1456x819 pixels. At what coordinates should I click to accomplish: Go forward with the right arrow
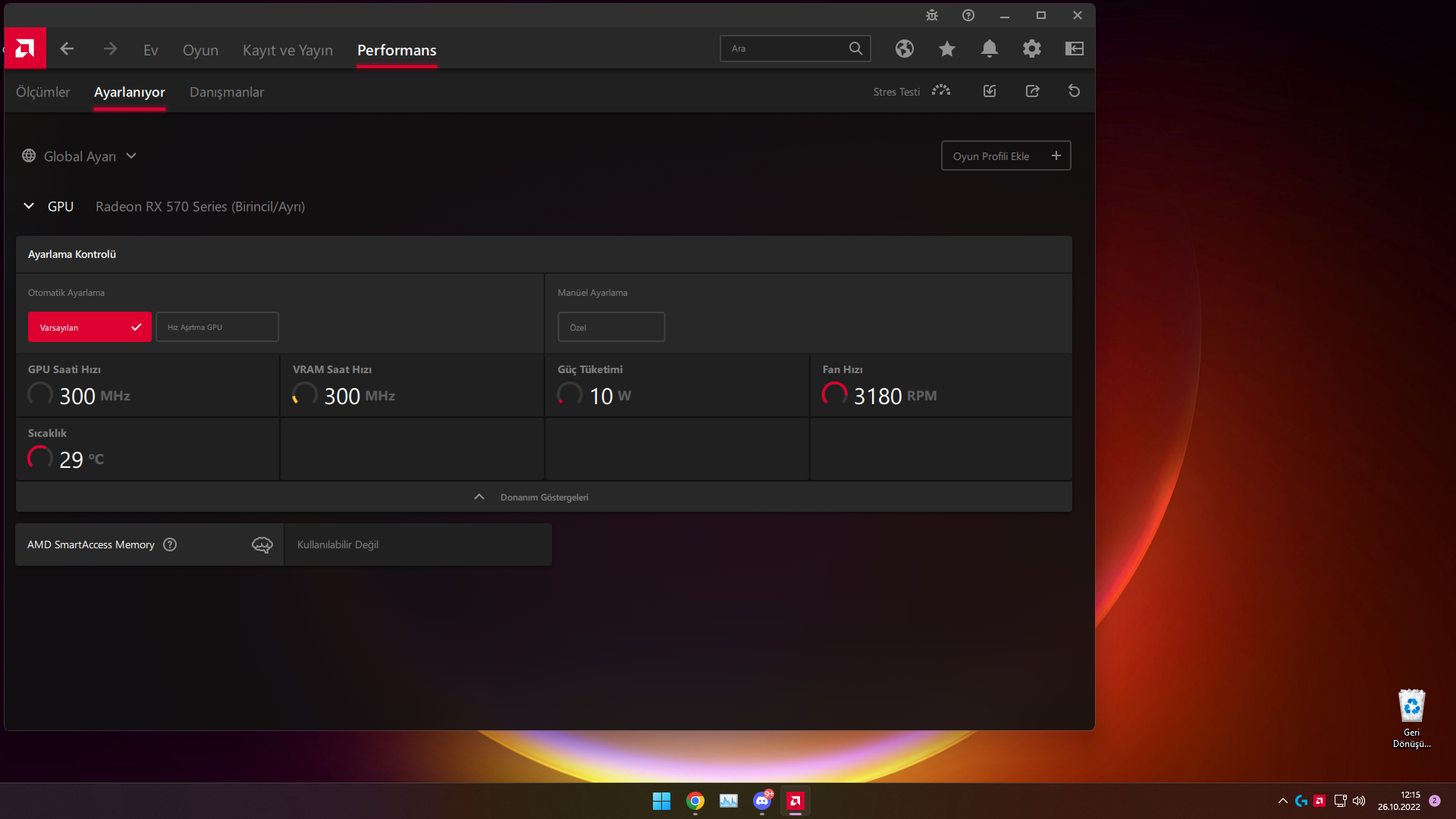[x=110, y=49]
